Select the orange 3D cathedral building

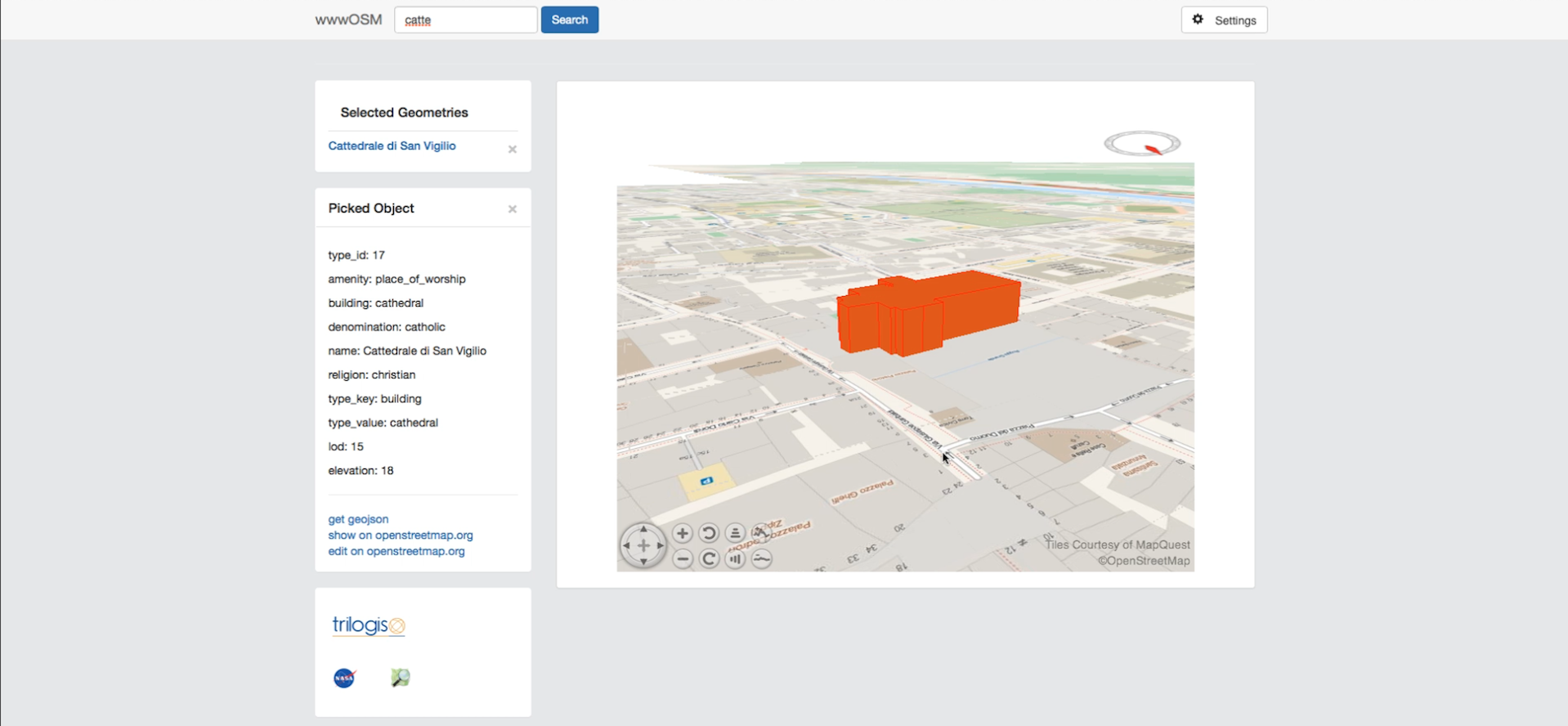[928, 314]
